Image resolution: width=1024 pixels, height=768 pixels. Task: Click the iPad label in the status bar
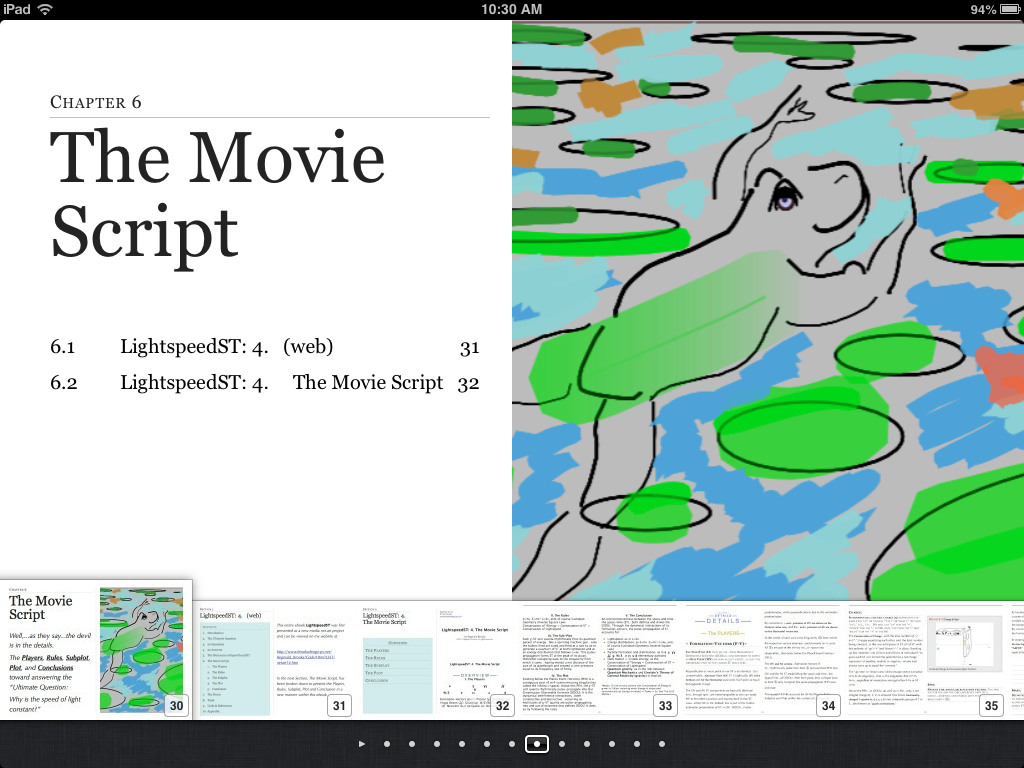click(x=16, y=10)
